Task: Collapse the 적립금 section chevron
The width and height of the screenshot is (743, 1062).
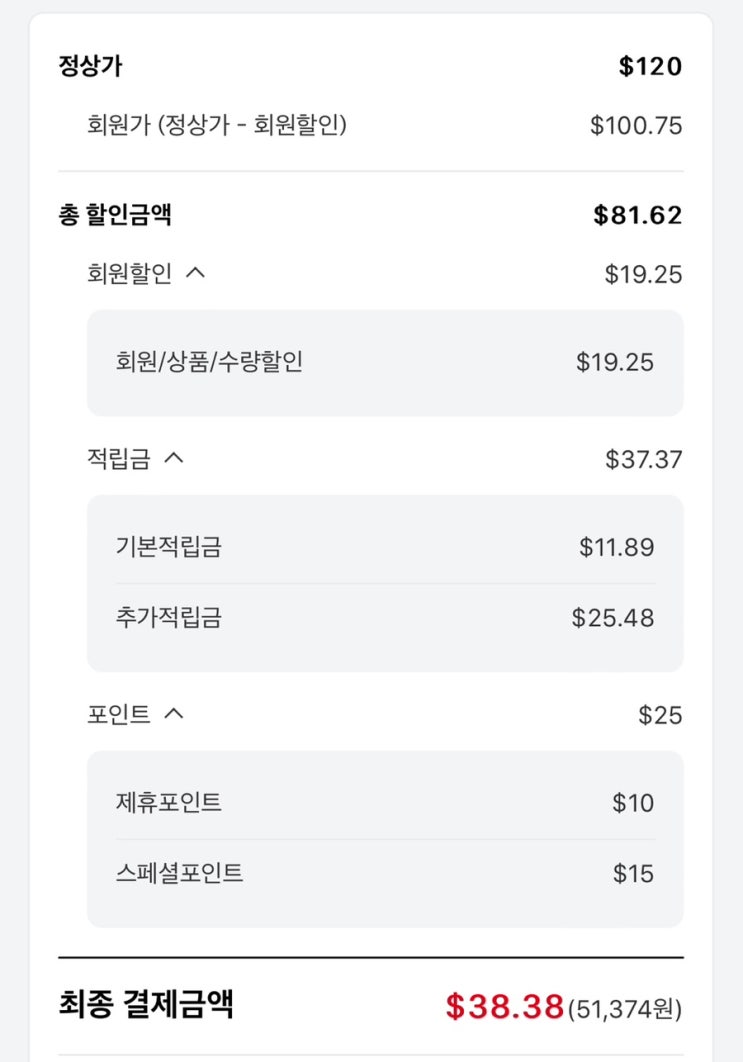Action: 174,458
